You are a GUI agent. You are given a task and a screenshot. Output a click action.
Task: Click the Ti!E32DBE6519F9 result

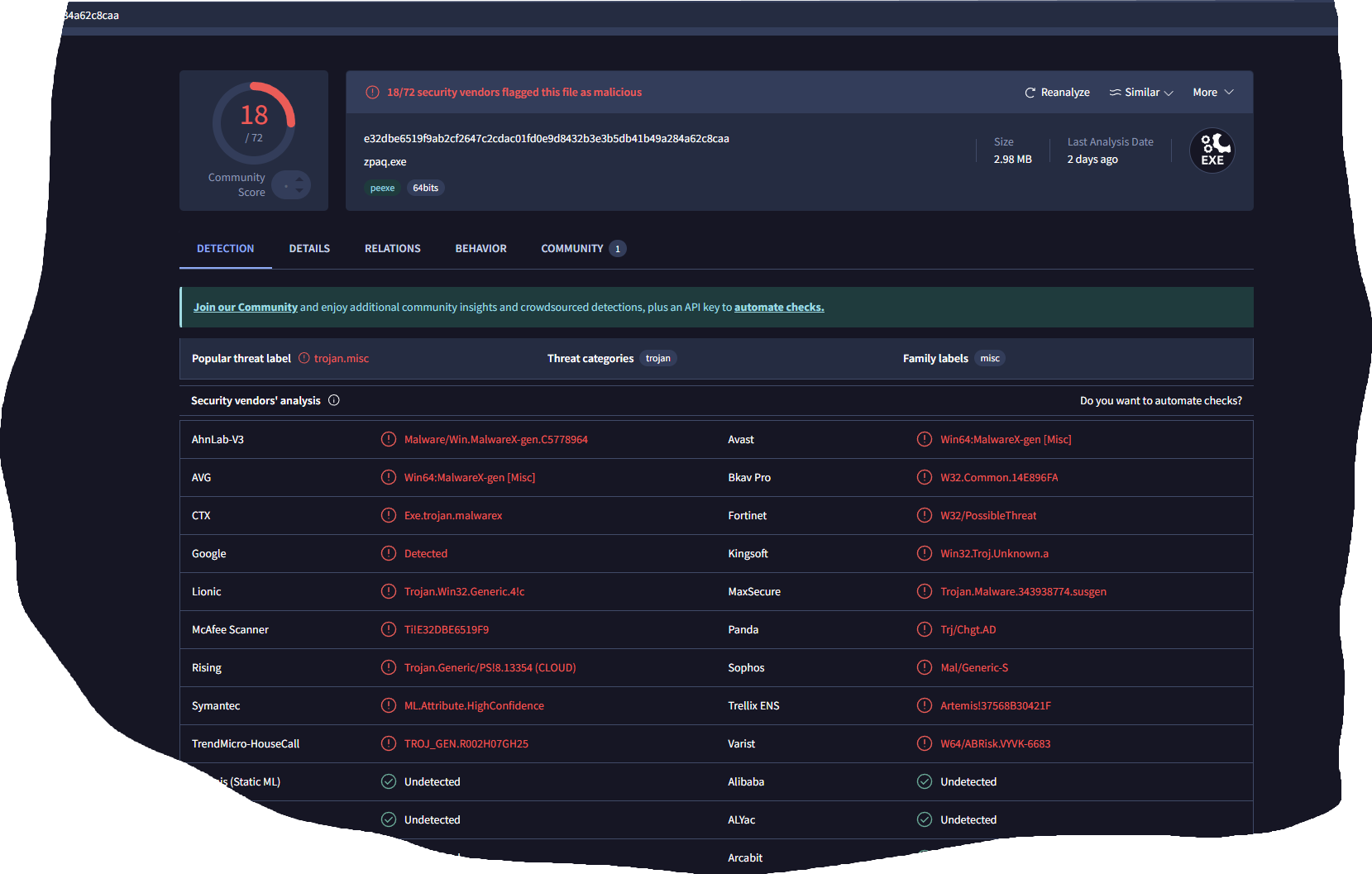pos(447,629)
